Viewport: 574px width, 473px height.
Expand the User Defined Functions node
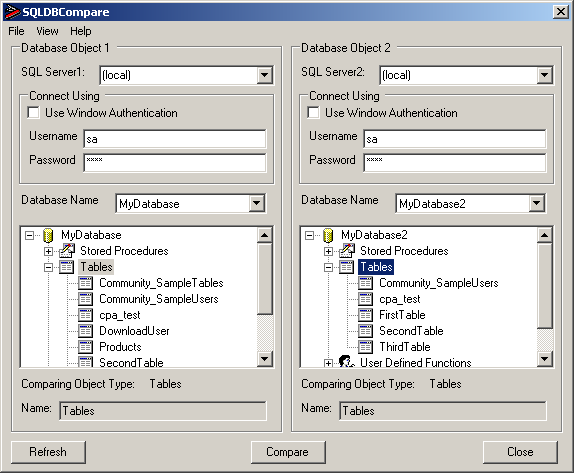(x=328, y=363)
